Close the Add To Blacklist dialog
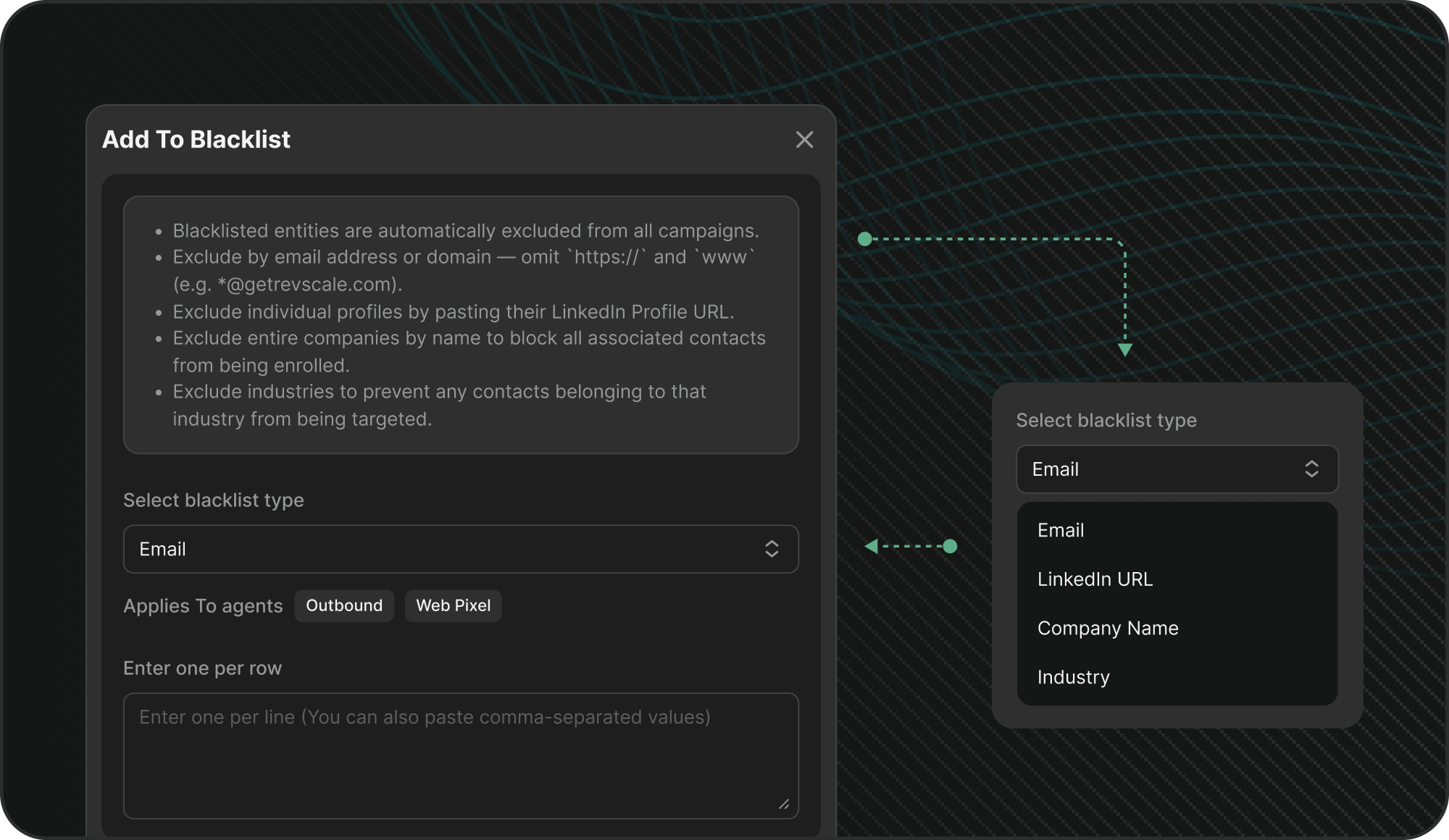1449x840 pixels. [x=804, y=140]
